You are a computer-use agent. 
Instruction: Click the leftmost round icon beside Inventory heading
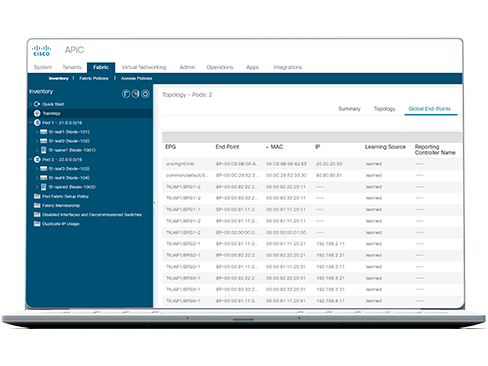pyautogui.click(x=126, y=94)
